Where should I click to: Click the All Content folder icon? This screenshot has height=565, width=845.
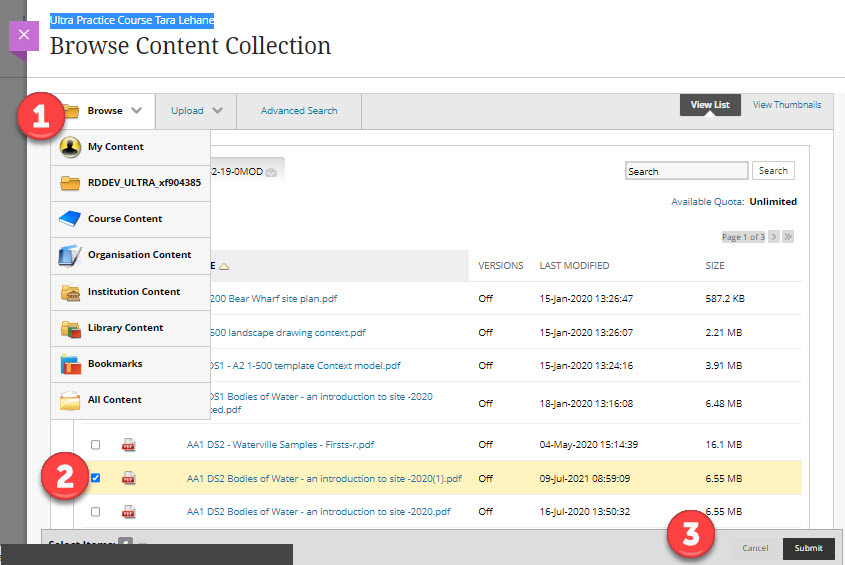[70, 400]
